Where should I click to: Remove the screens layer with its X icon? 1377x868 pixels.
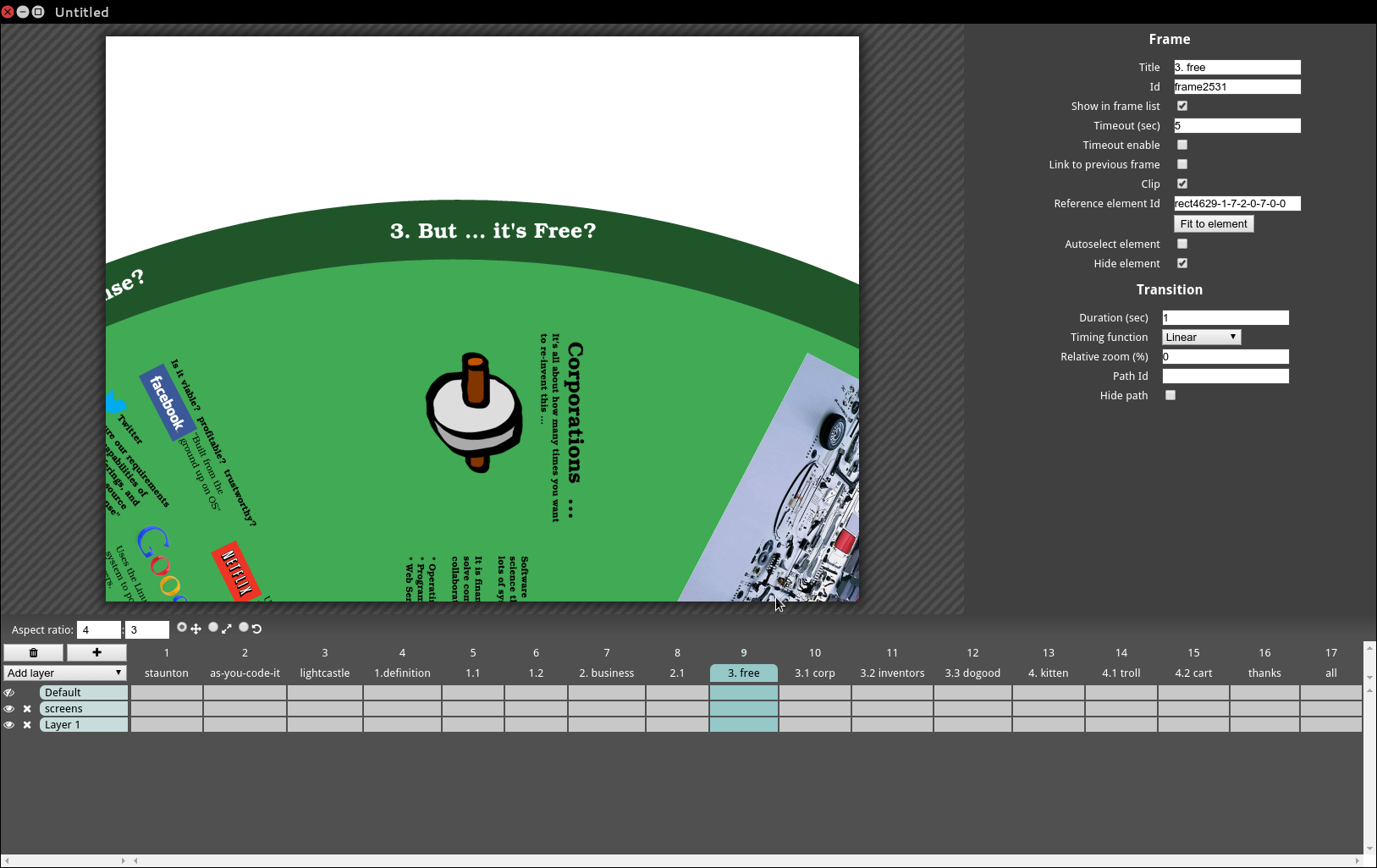tap(27, 709)
